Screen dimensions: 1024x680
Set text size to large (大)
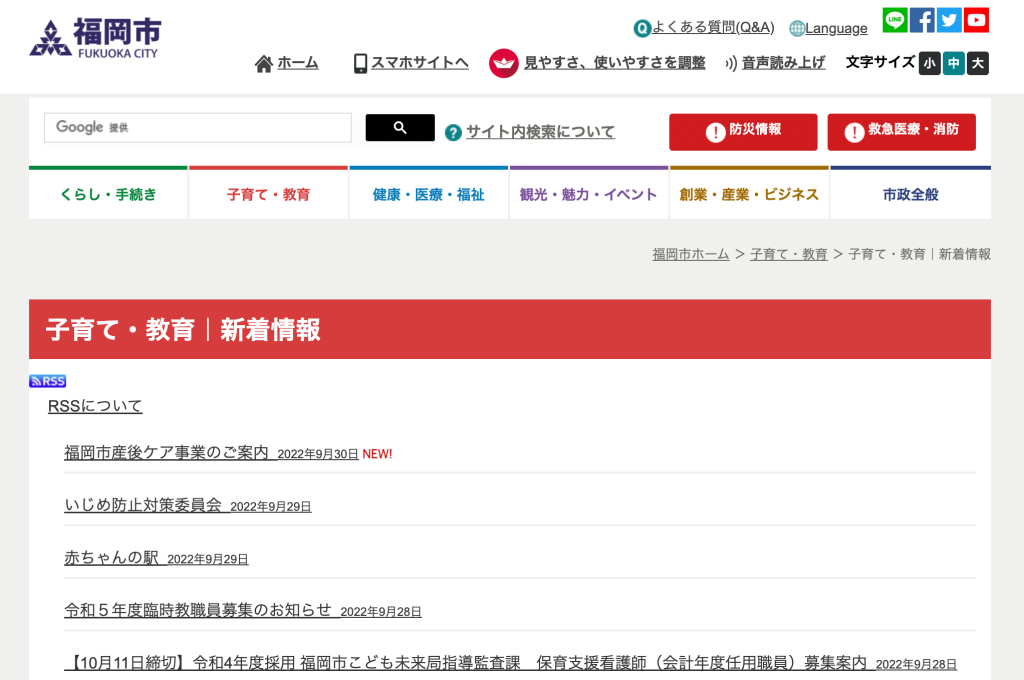978,63
